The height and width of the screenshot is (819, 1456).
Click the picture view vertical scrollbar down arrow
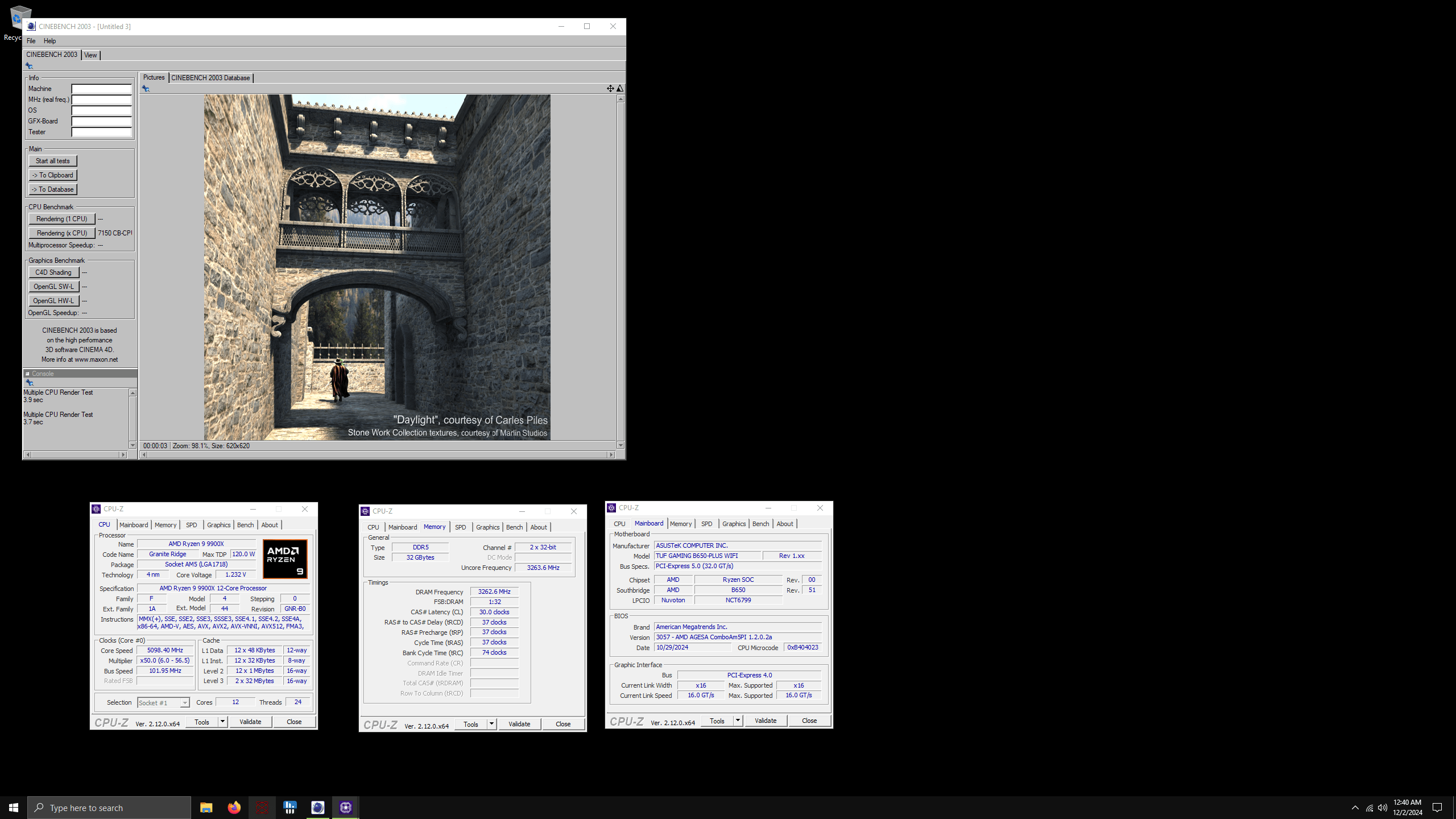coord(621,445)
